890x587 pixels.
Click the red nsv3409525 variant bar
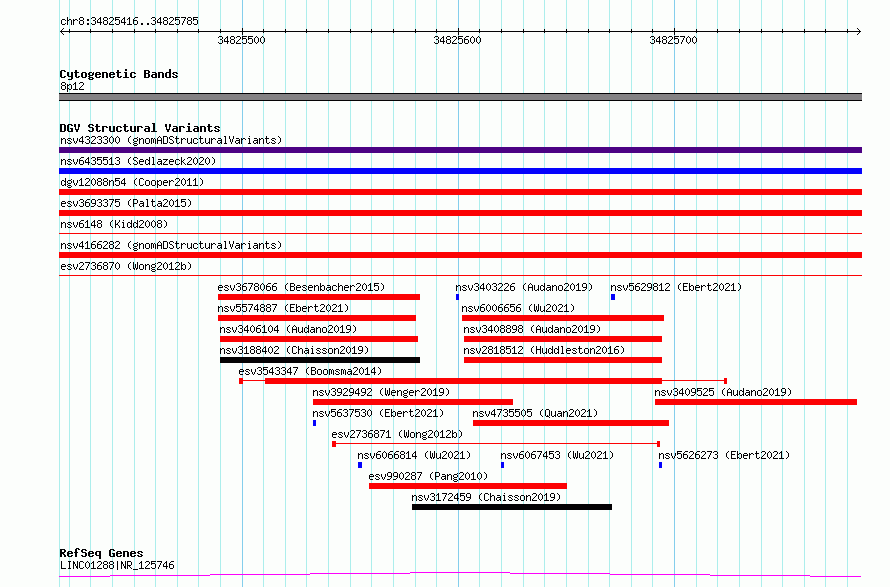tap(755, 402)
